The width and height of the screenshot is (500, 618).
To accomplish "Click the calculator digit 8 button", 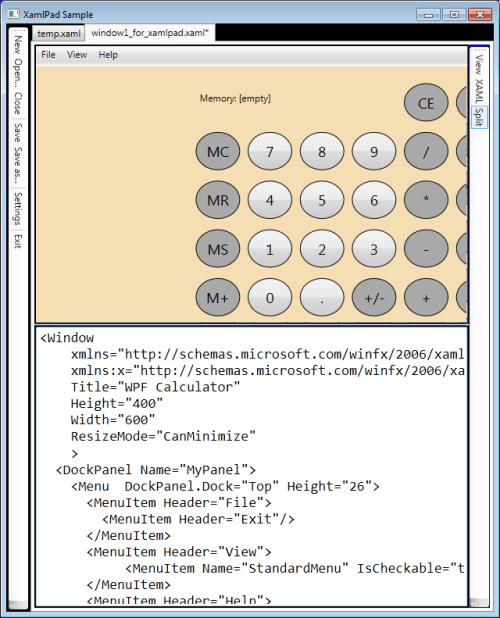I will click(322, 152).
